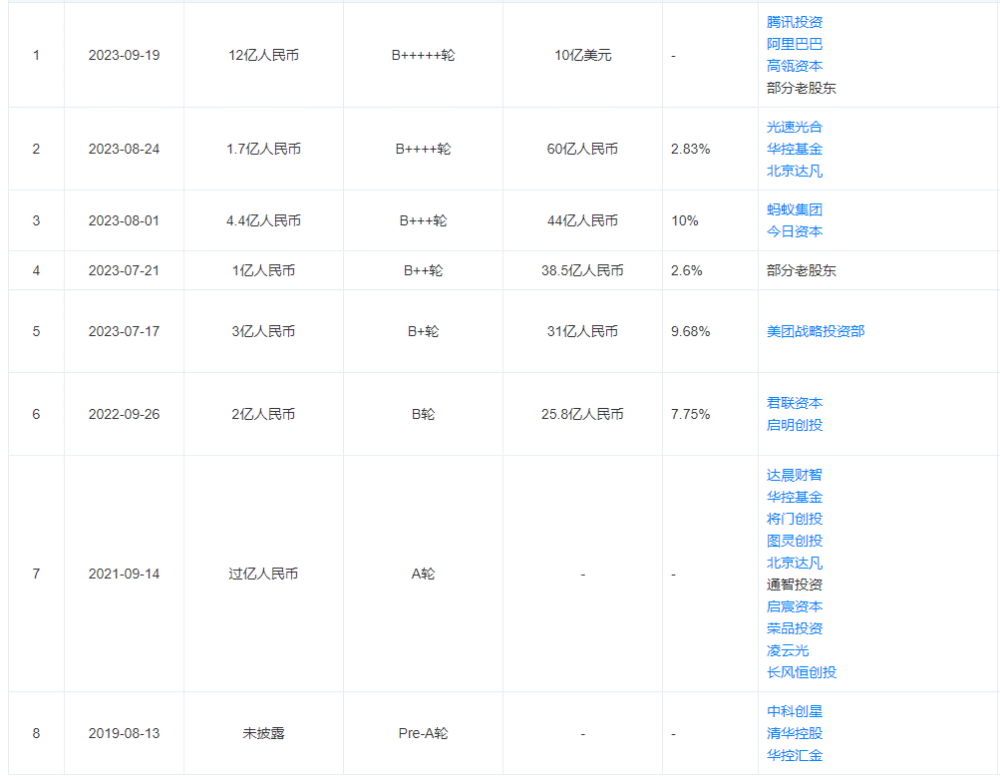Viewport: 1000px width, 780px height.
Task: Select the date 2021-09-14
Action: pyautogui.click(x=124, y=574)
